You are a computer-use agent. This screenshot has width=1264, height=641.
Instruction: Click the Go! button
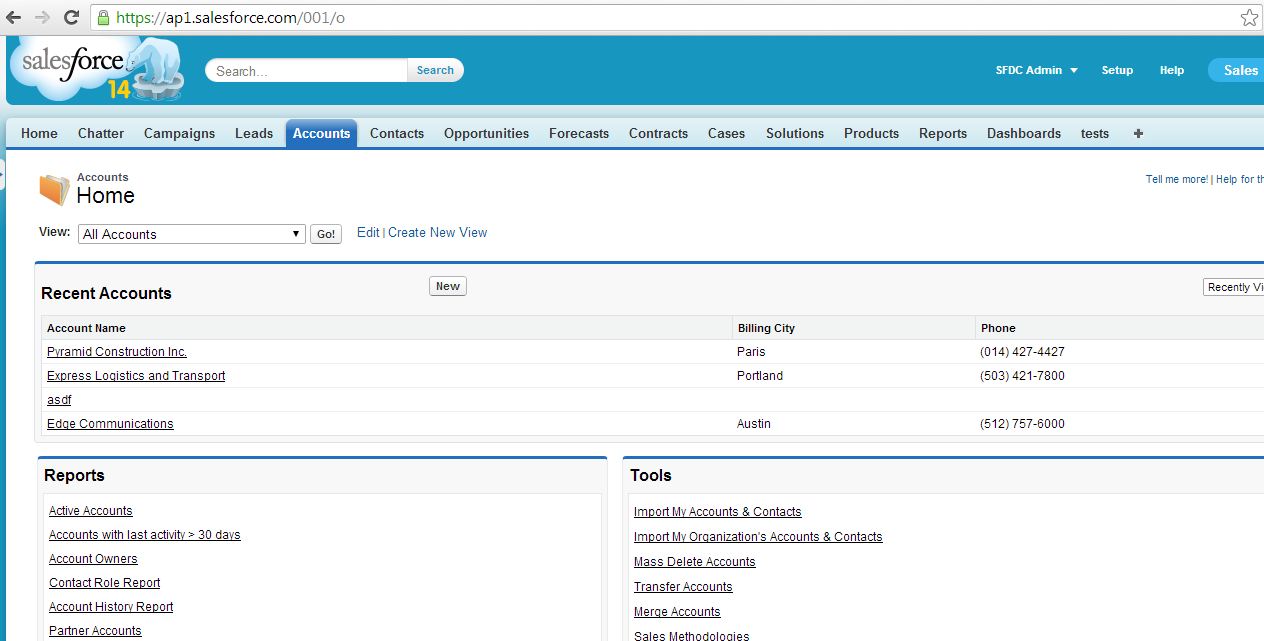326,234
